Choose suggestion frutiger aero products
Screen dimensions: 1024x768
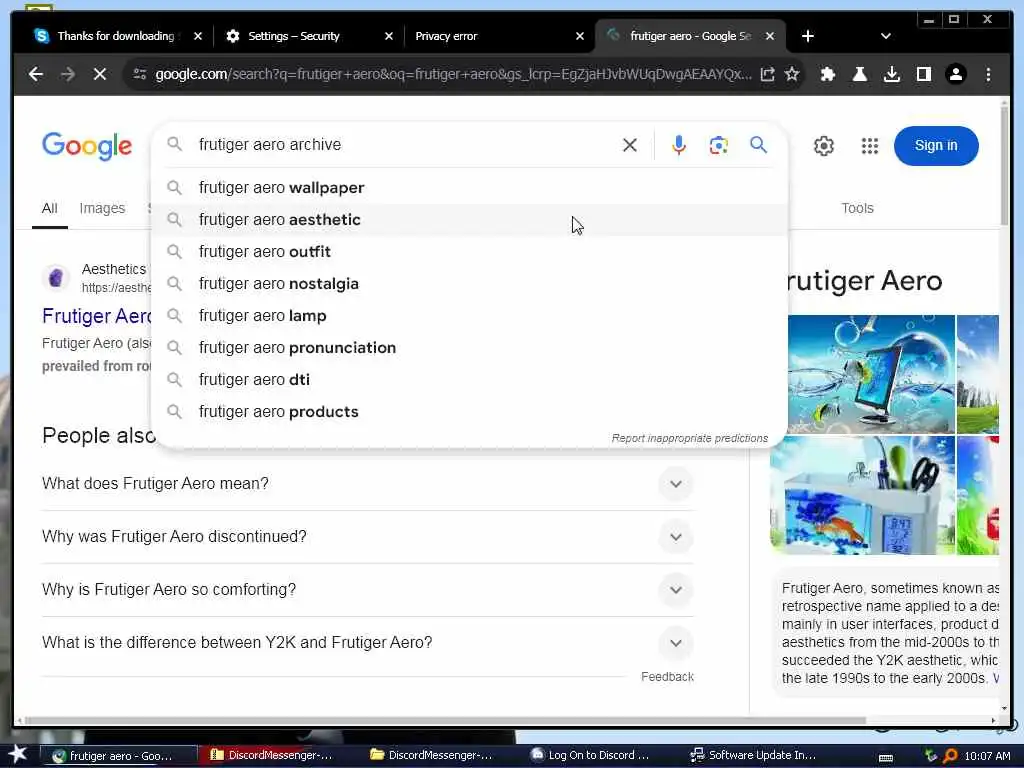click(x=469, y=412)
